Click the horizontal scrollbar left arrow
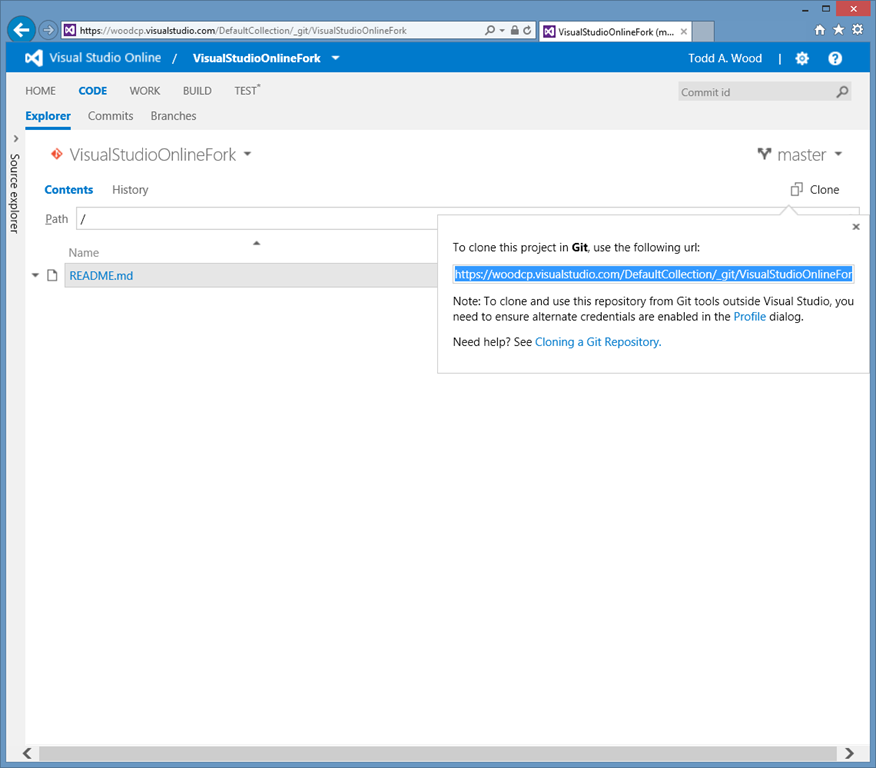876x768 pixels. coord(27,753)
